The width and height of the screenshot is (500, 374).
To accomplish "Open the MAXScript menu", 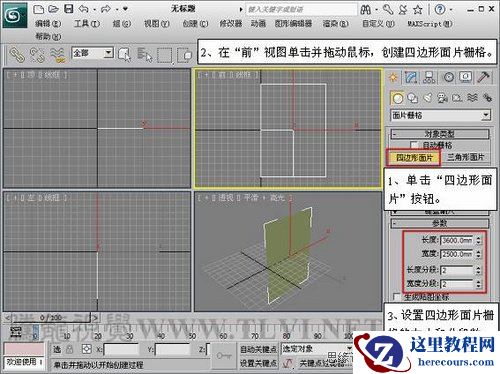I will pos(430,24).
